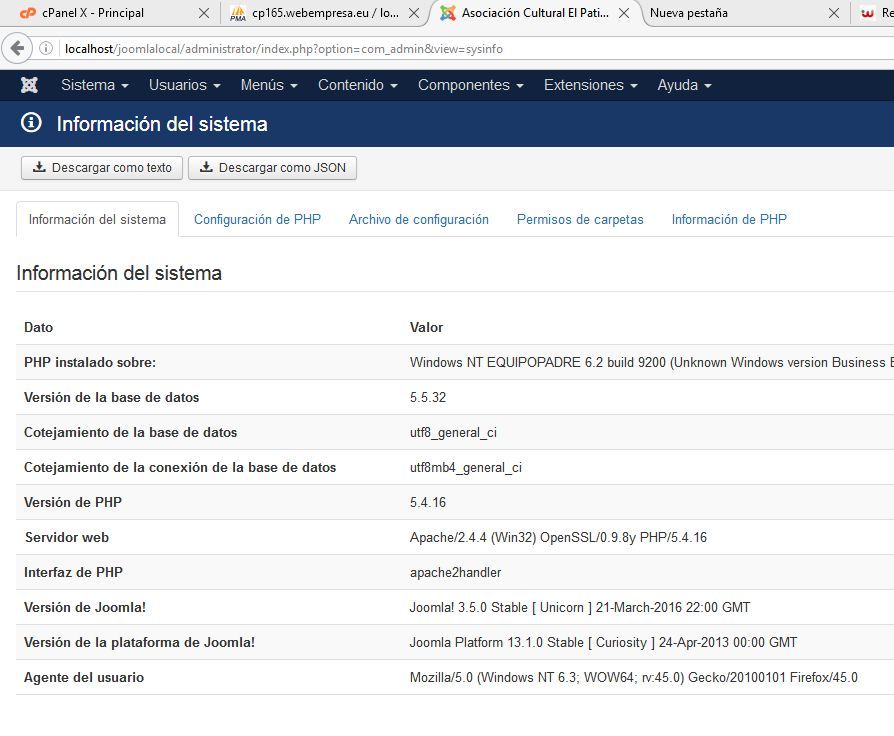The image size is (894, 736).
Task: Open the Archivo de configuración tab
Action: point(418,219)
